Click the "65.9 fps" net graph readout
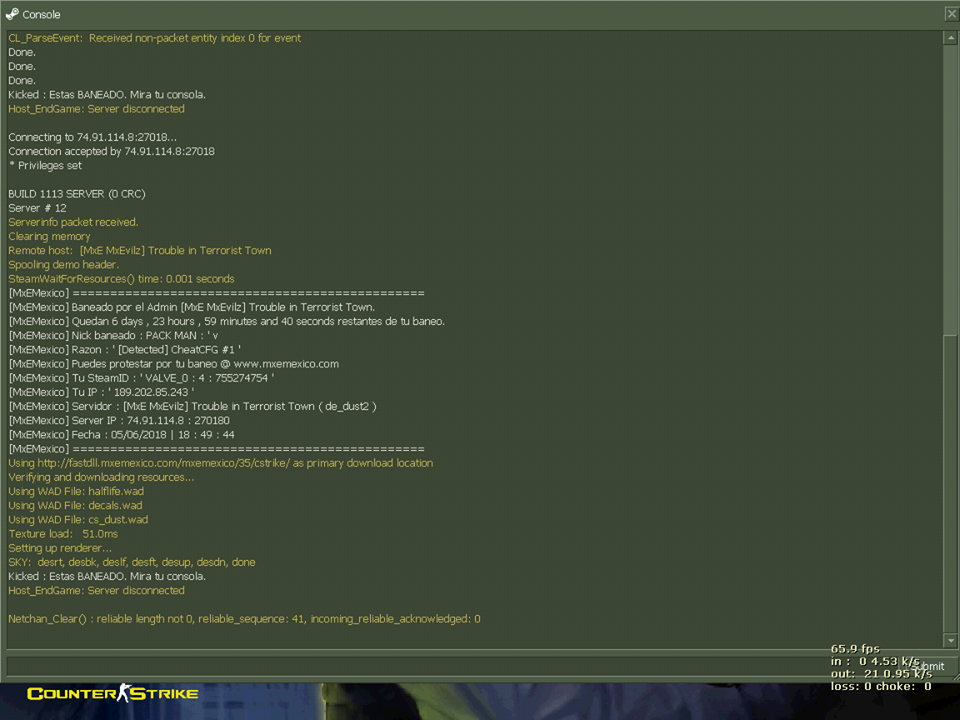This screenshot has width=960, height=720. (x=855, y=648)
